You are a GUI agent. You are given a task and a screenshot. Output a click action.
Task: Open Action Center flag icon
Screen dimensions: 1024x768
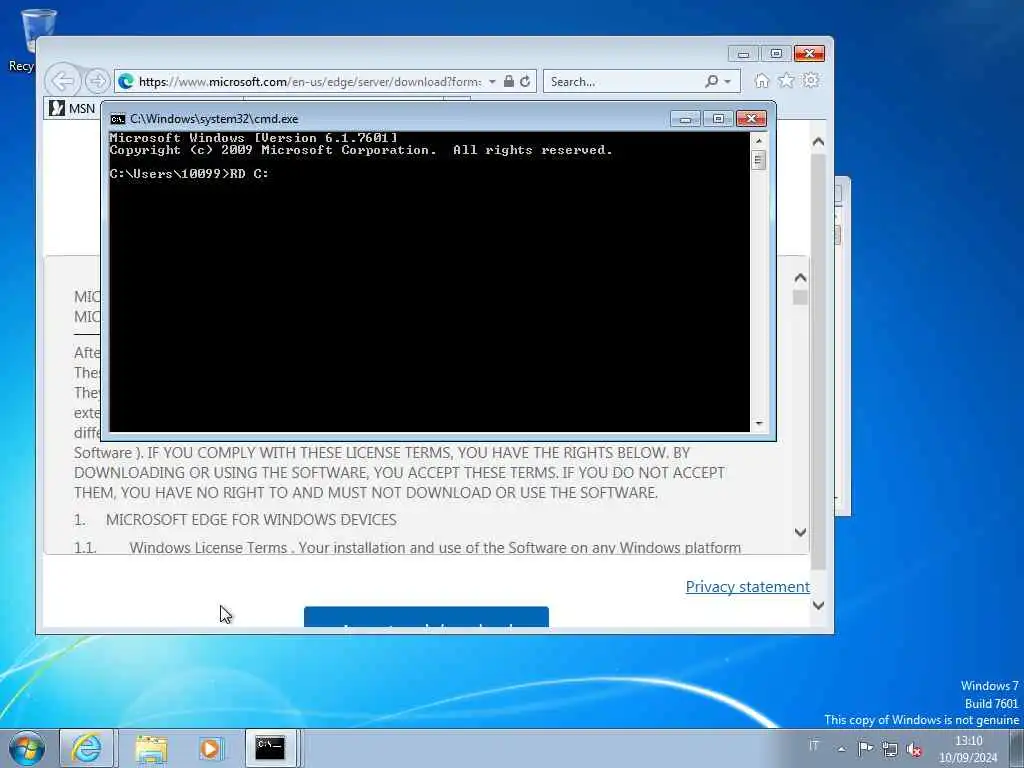click(x=865, y=748)
